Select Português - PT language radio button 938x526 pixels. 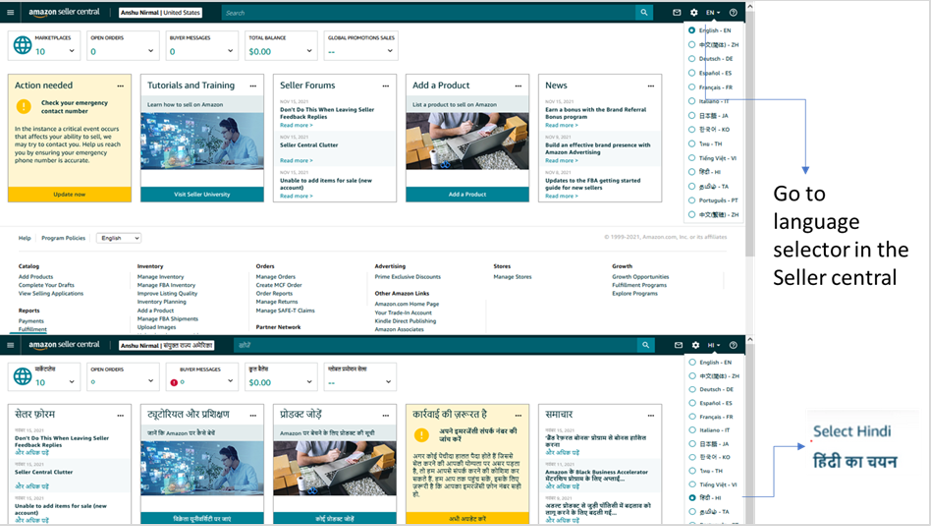tap(692, 200)
